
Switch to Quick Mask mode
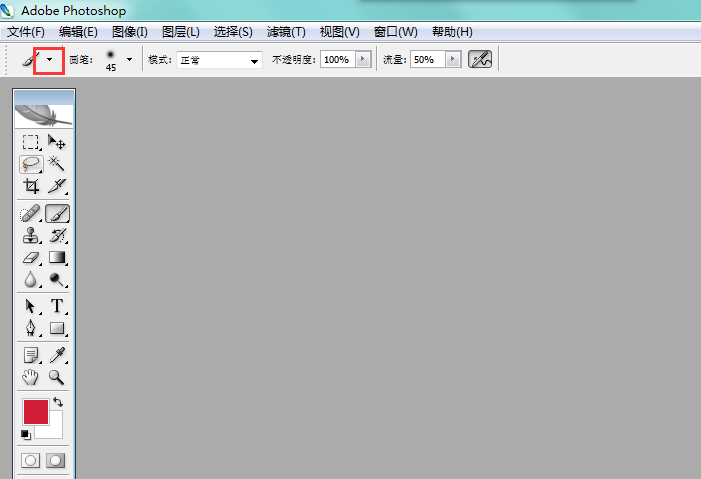[55, 460]
